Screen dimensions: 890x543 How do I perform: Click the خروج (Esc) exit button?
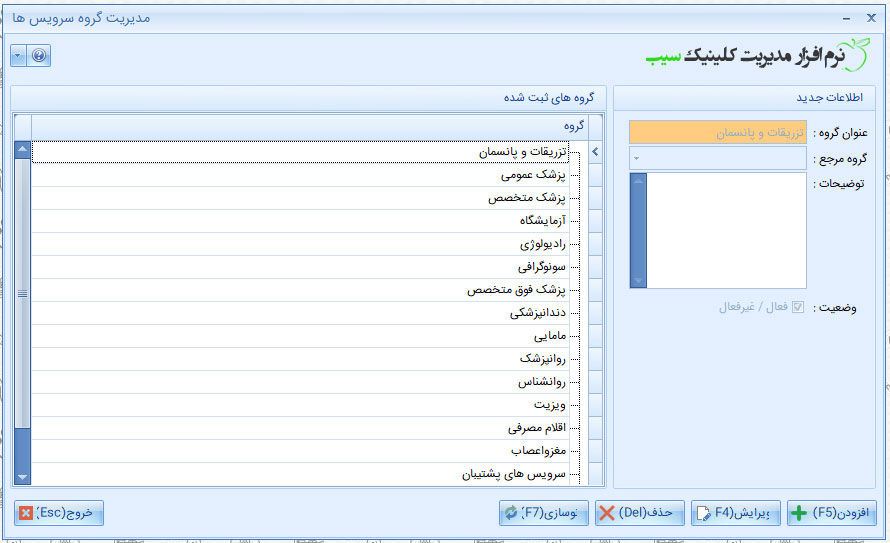(59, 513)
